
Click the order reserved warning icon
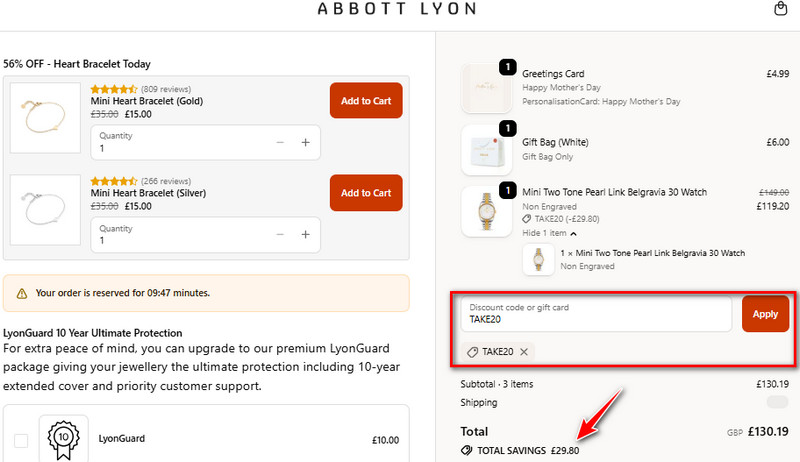tap(21, 293)
